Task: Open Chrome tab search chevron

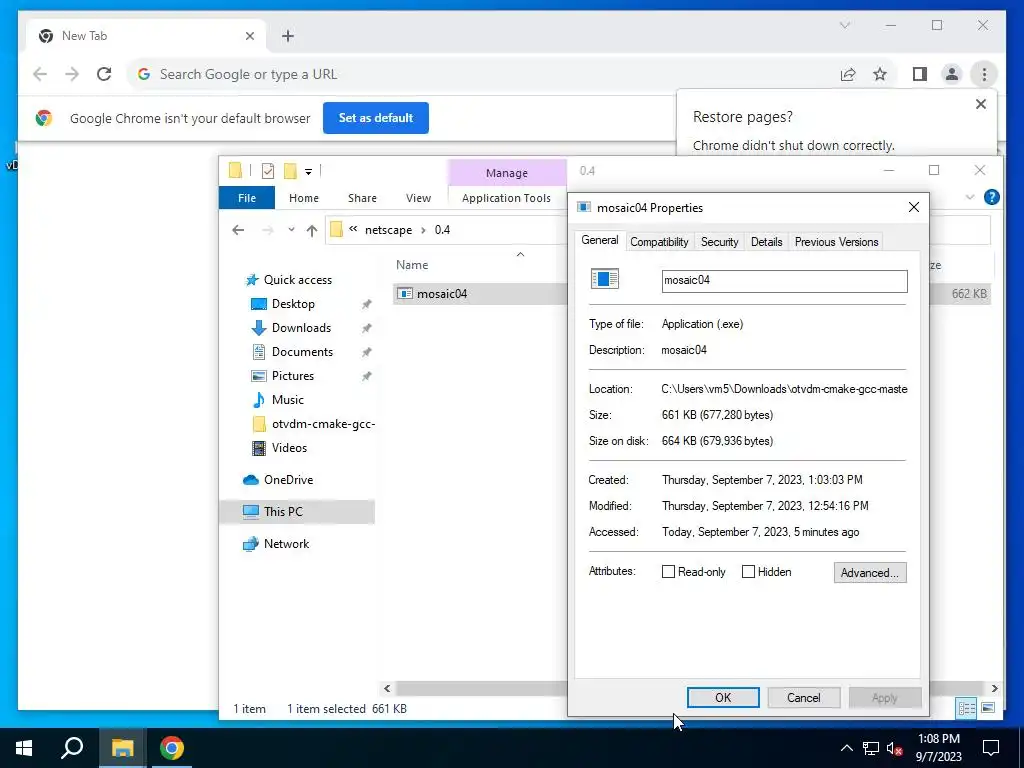Action: click(844, 25)
